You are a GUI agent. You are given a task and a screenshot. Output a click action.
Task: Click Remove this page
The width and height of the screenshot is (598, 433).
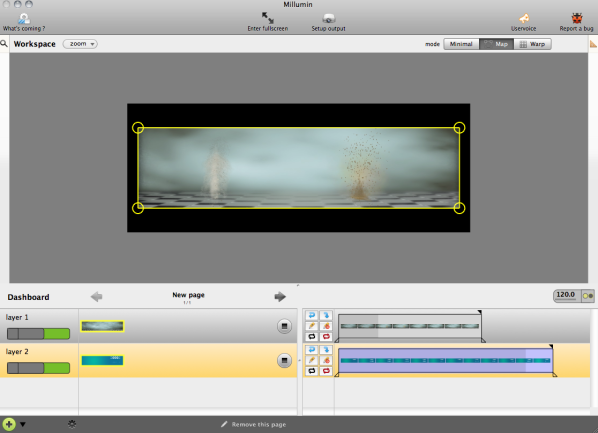[254, 424]
